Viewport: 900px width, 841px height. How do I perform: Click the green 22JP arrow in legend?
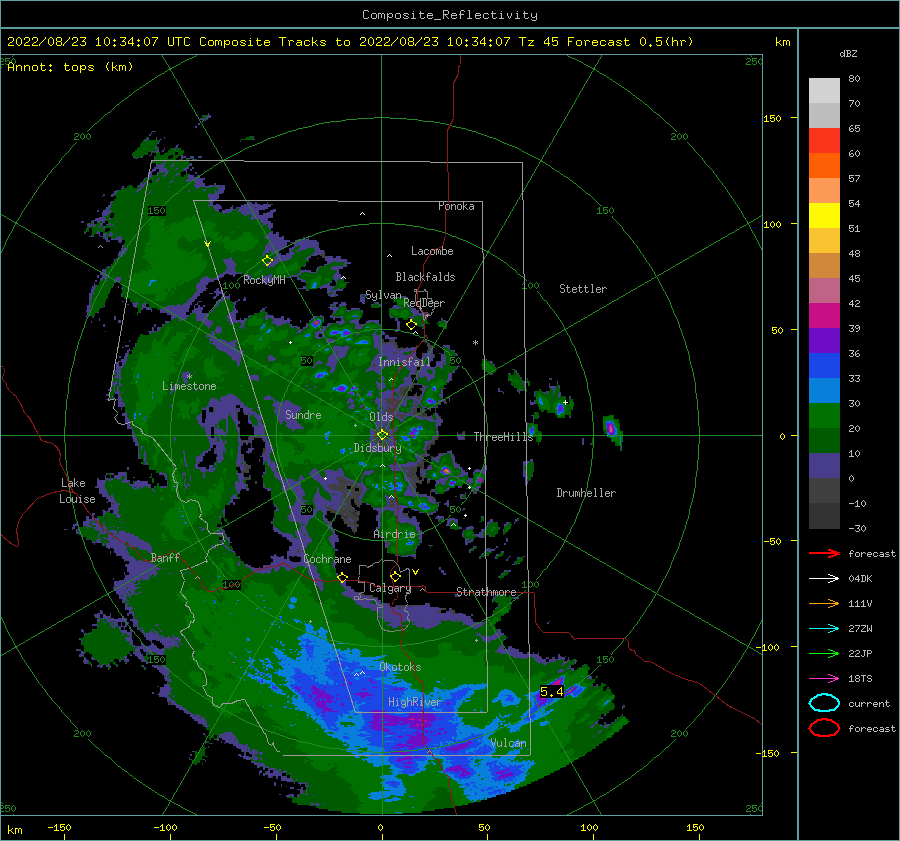824,653
